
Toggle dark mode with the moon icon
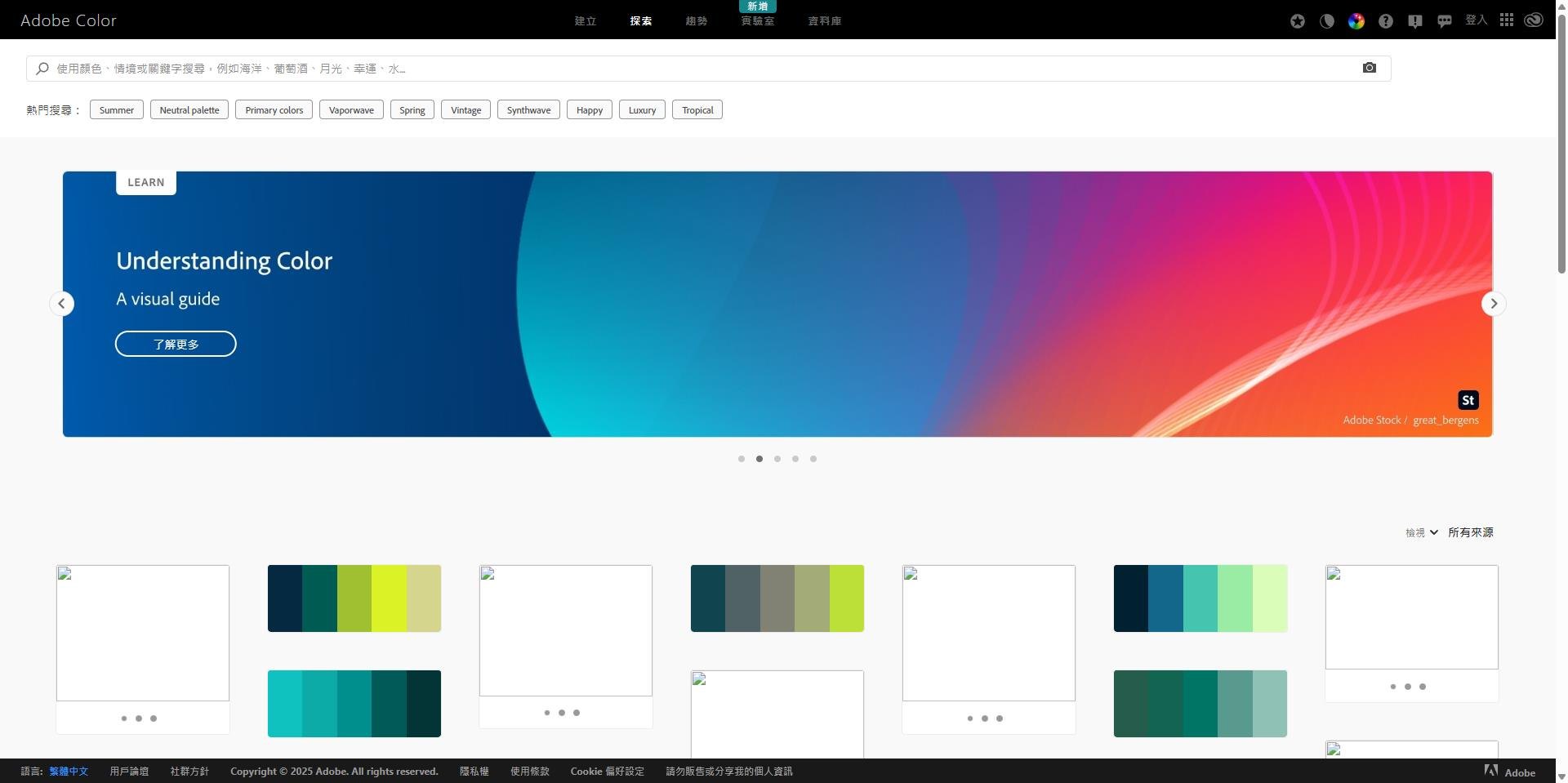click(x=1327, y=21)
